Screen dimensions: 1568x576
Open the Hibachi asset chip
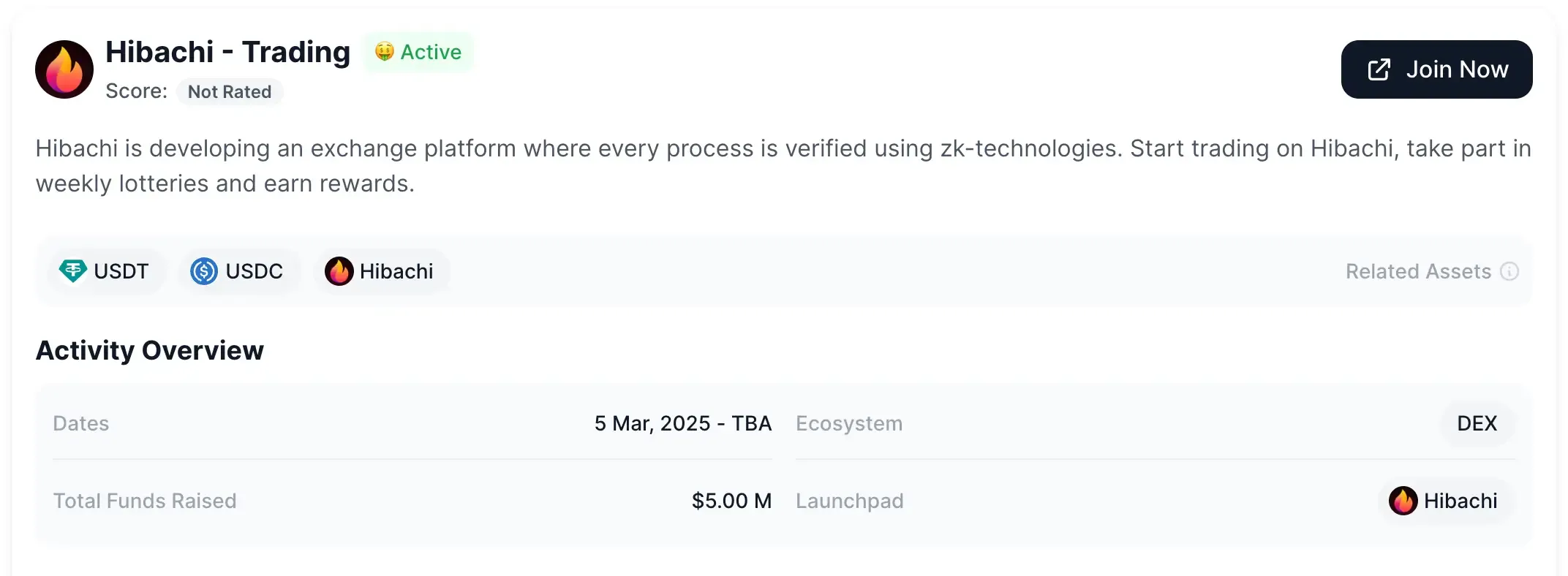(382, 271)
